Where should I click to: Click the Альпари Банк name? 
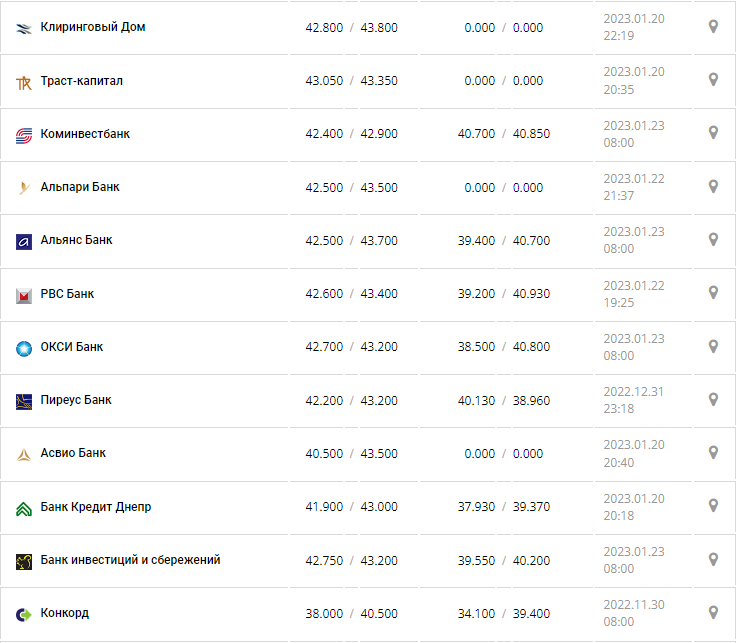pos(80,187)
